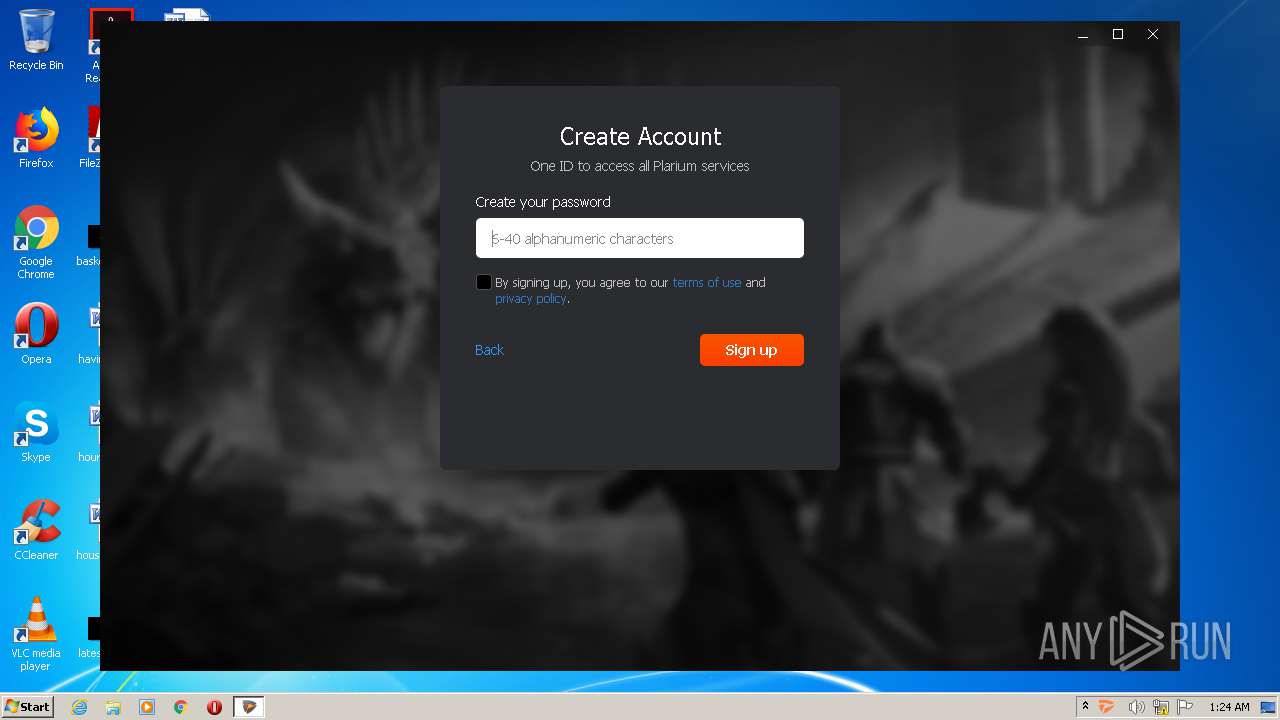The image size is (1280, 720).
Task: Open the Action Center flag icon
Action: pyautogui.click(x=1185, y=707)
